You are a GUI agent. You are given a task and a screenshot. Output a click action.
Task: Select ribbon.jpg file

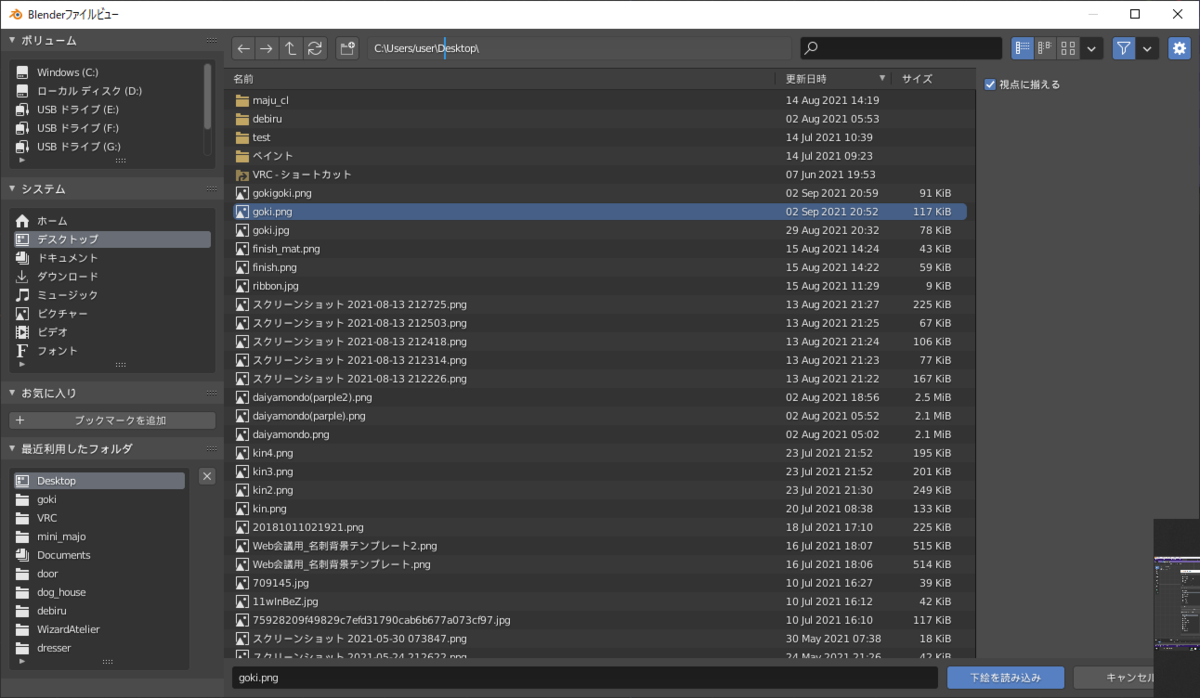click(600, 285)
